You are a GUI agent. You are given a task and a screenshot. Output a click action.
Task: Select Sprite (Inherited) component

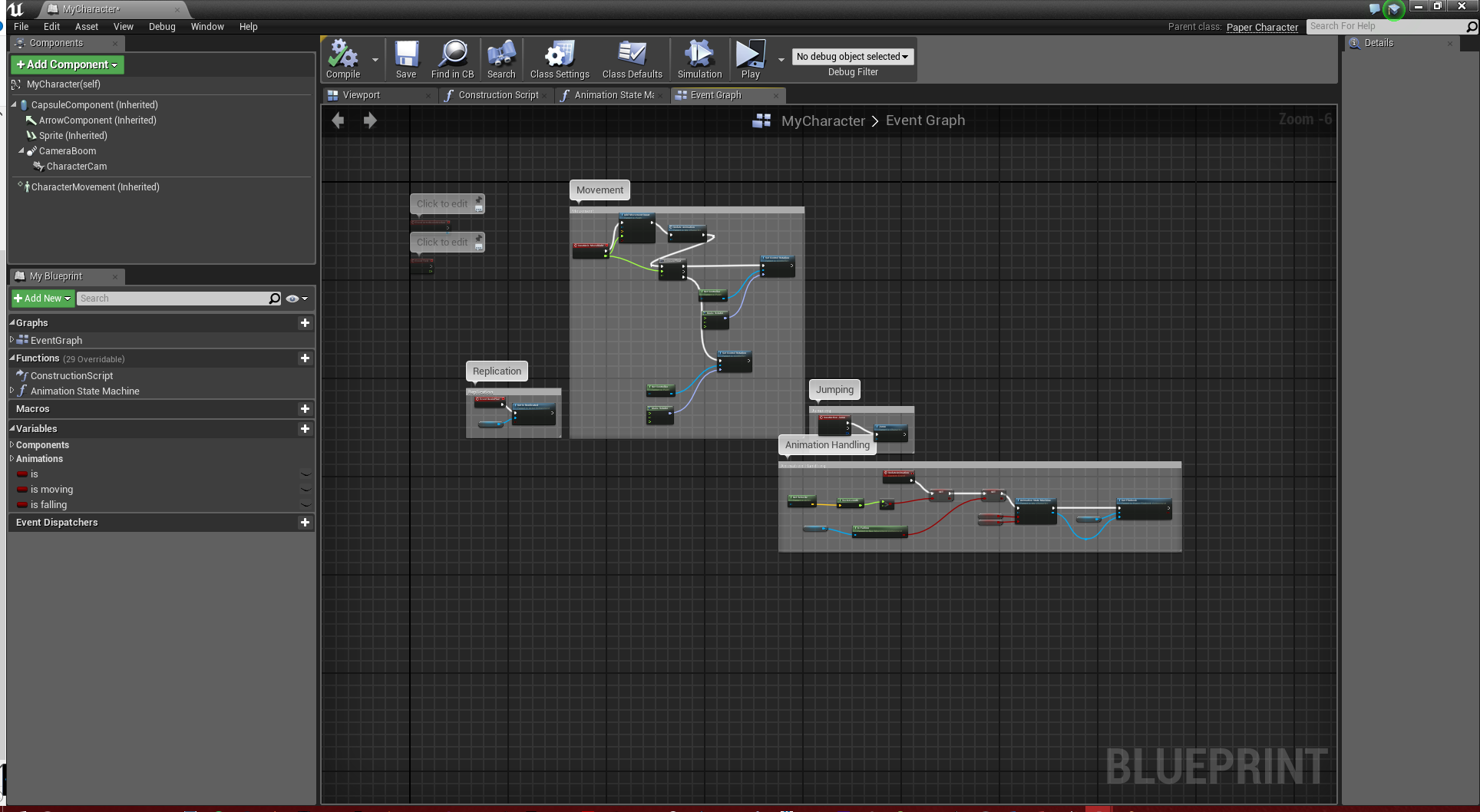point(73,136)
